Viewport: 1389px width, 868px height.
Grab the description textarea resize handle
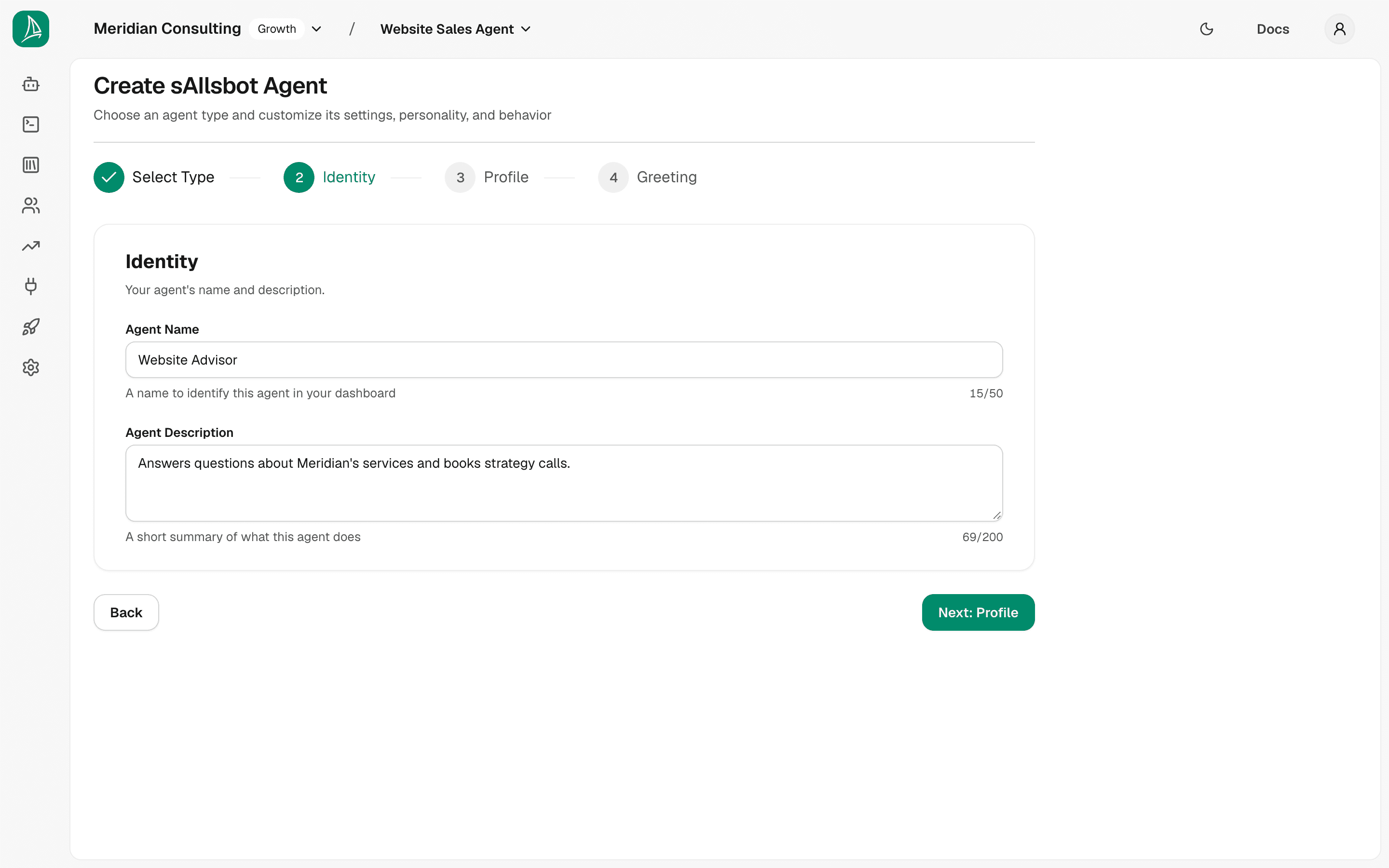tap(997, 515)
